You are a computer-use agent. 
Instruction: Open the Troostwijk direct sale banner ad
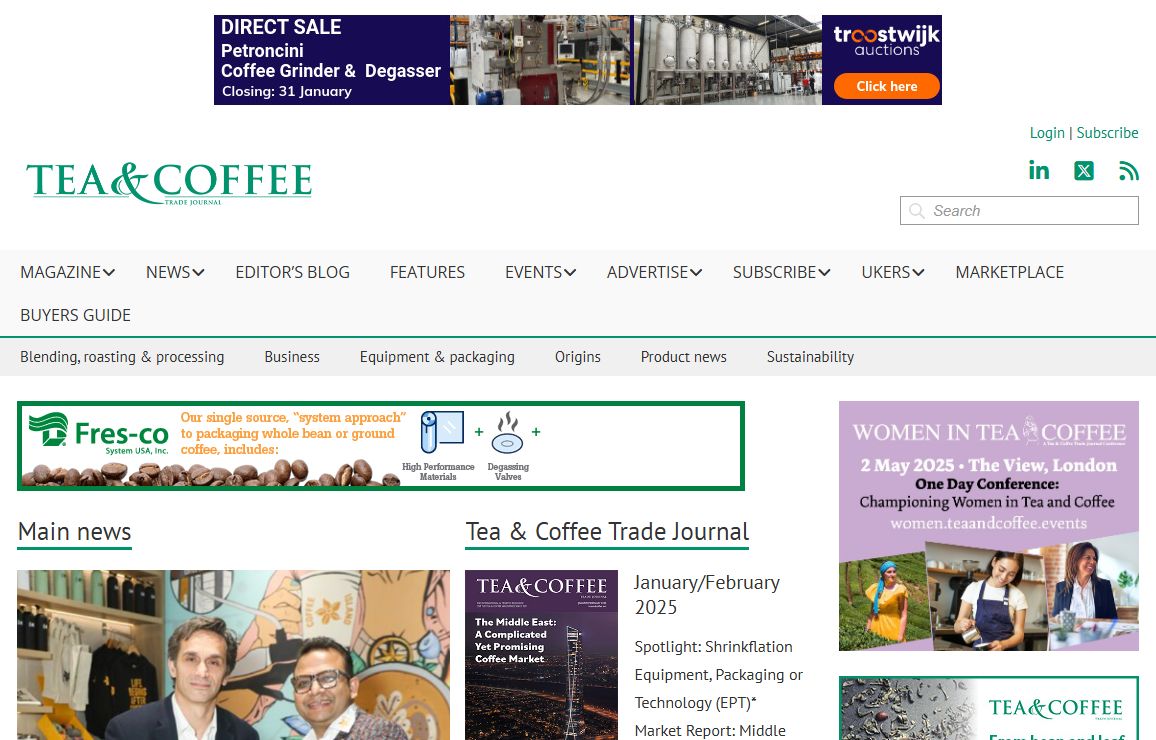tap(577, 60)
